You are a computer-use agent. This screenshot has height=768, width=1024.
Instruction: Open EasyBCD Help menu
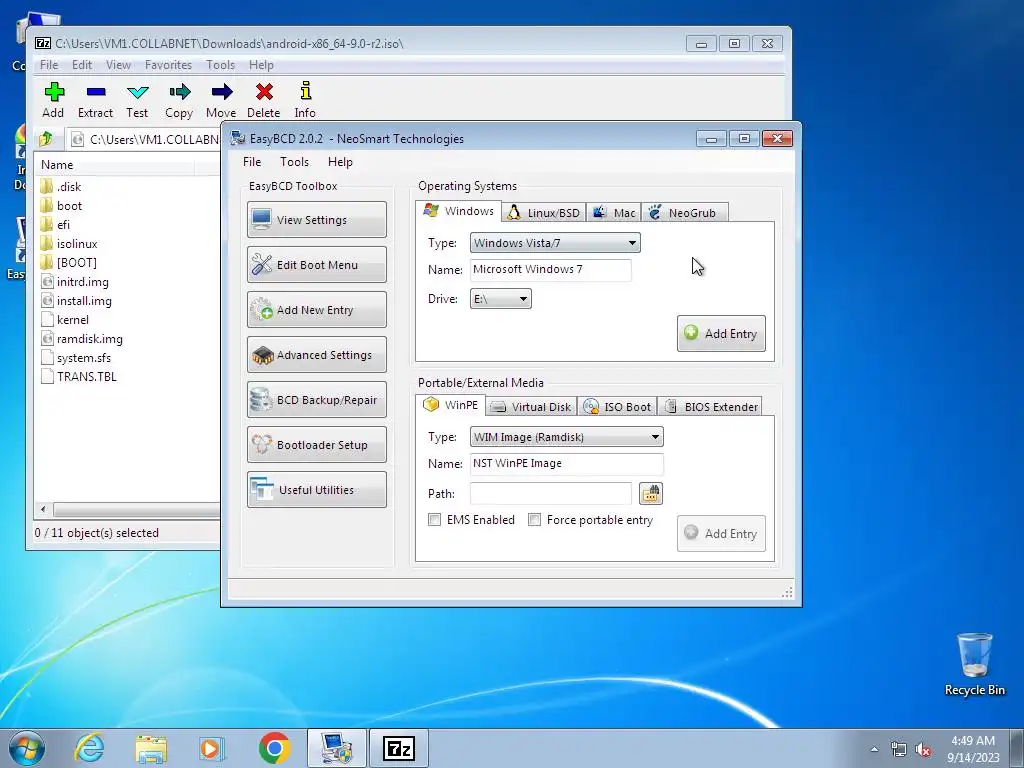coord(340,162)
